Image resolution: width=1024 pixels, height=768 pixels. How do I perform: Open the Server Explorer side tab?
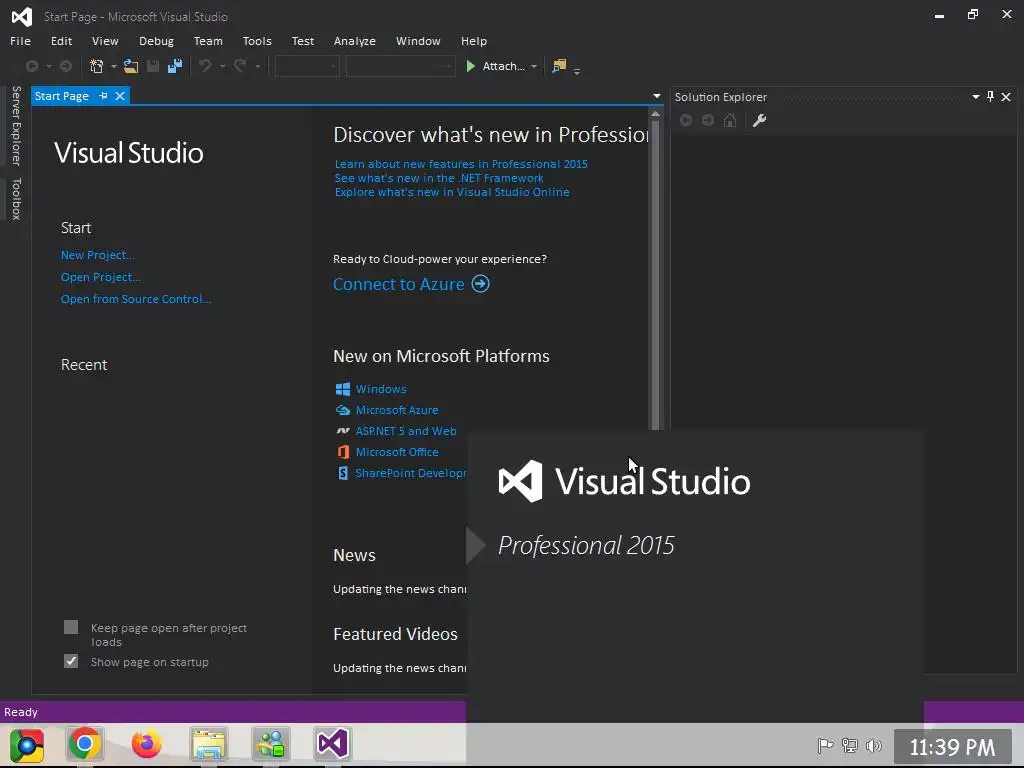coord(16,125)
